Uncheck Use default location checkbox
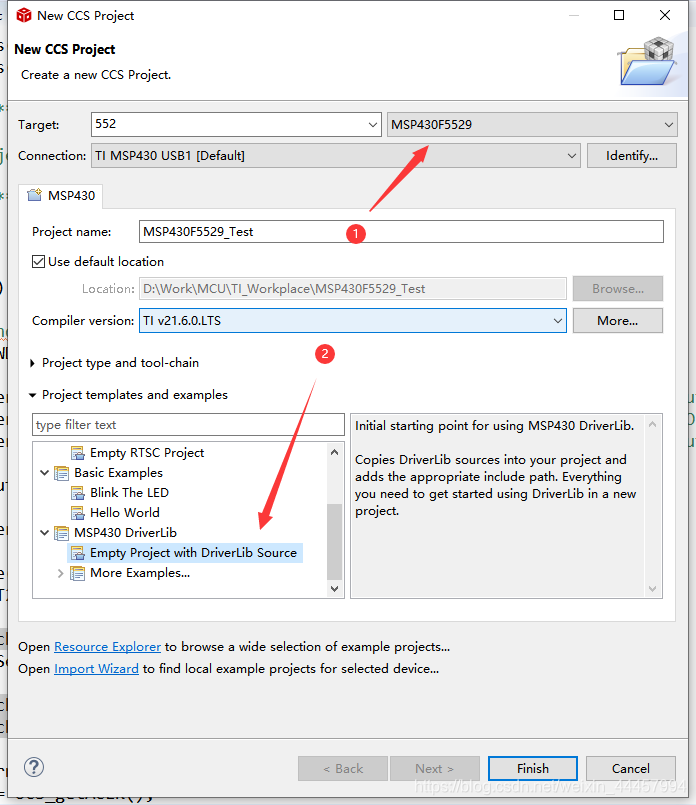The width and height of the screenshot is (696, 805). (38, 262)
